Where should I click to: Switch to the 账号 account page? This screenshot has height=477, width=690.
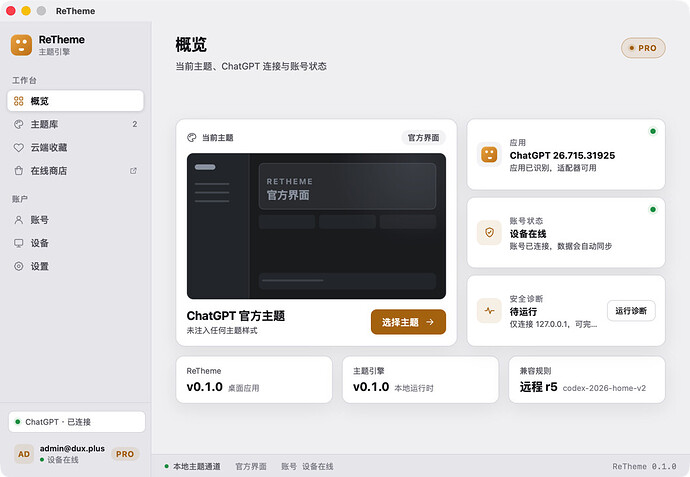[75, 220]
